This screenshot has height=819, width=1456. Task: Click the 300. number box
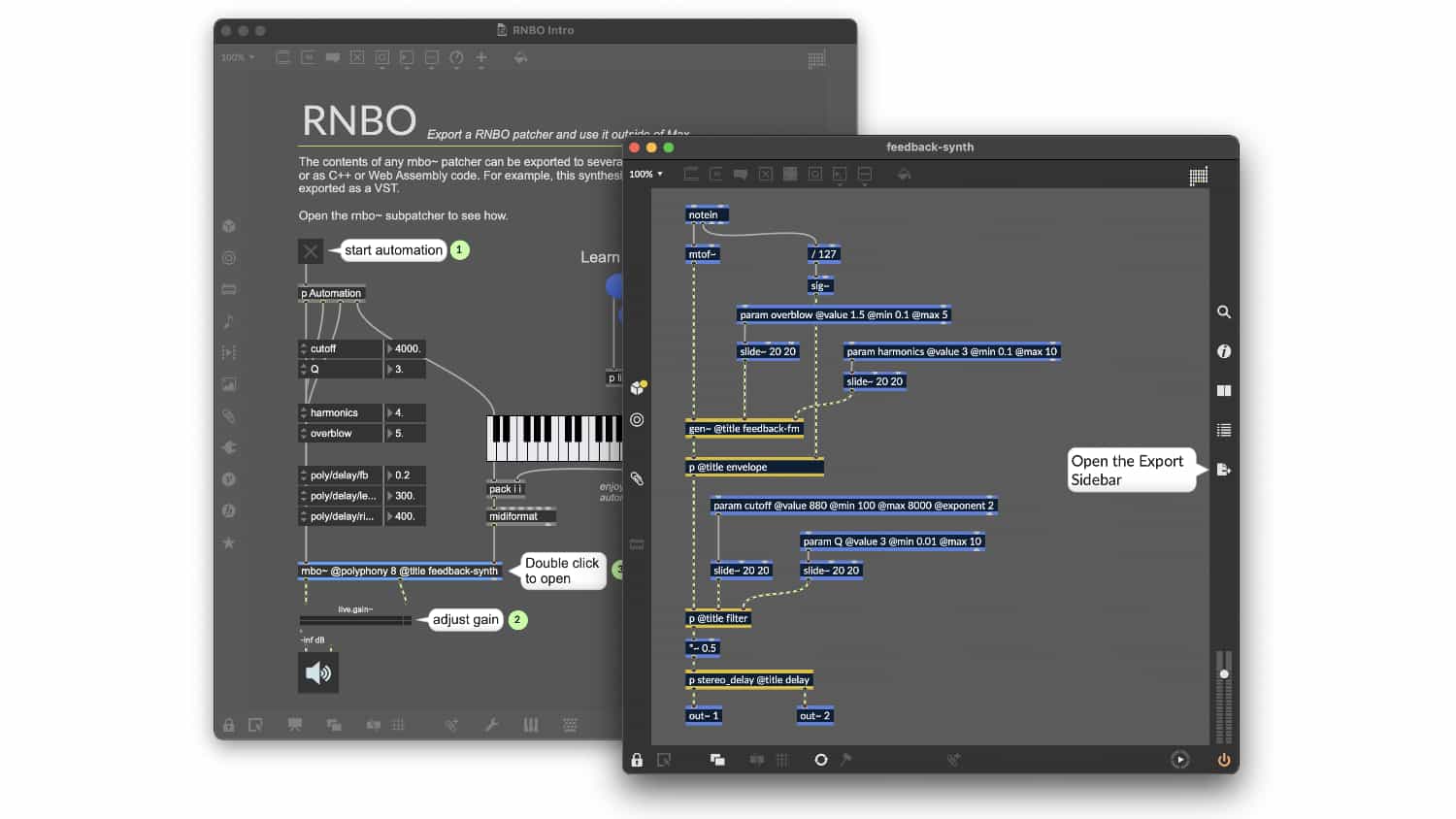[x=406, y=496]
